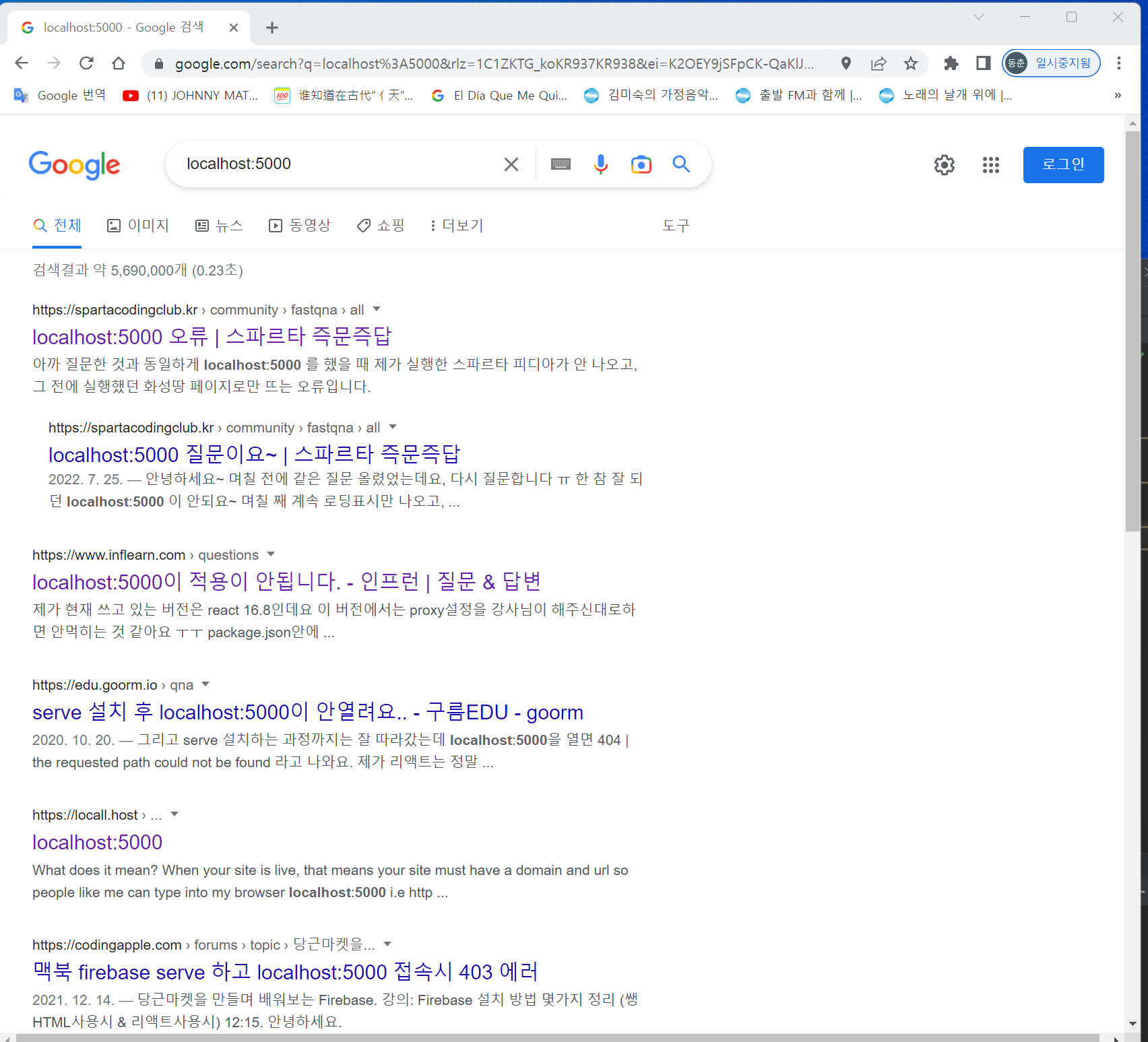
Task: Open the 도구 search tools
Action: 676,226
